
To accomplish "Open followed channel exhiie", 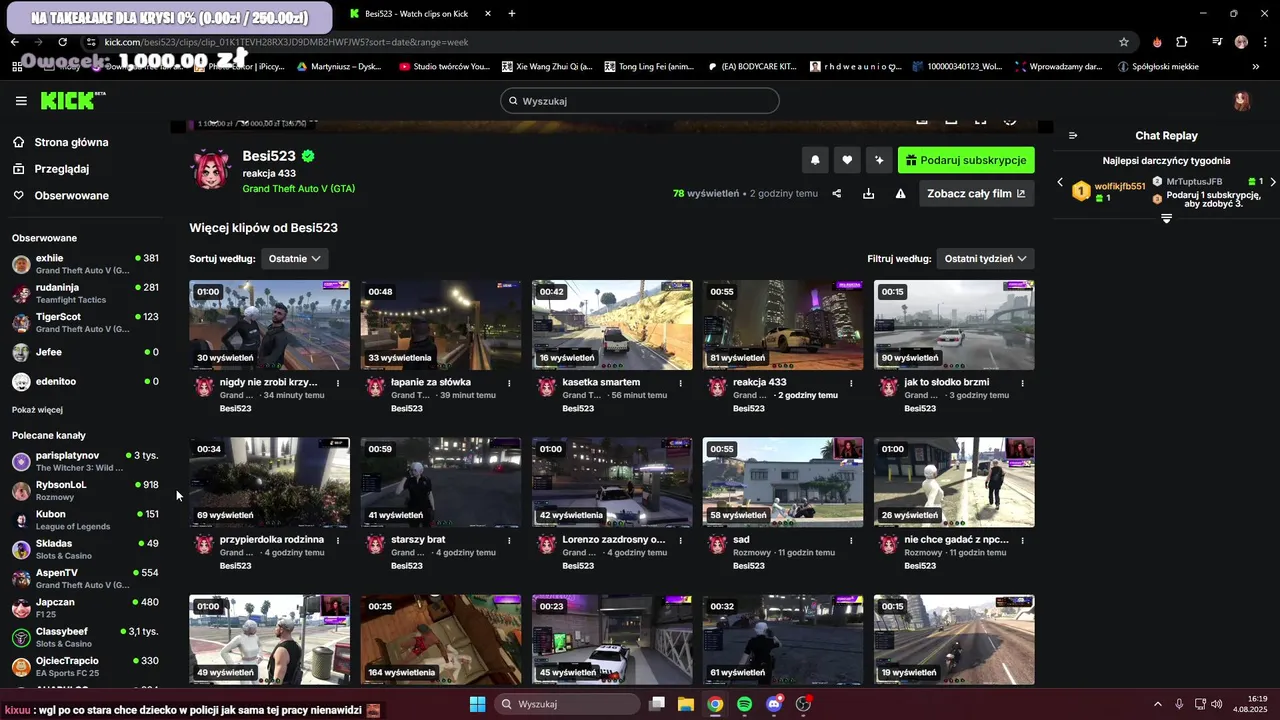I will [85, 264].
